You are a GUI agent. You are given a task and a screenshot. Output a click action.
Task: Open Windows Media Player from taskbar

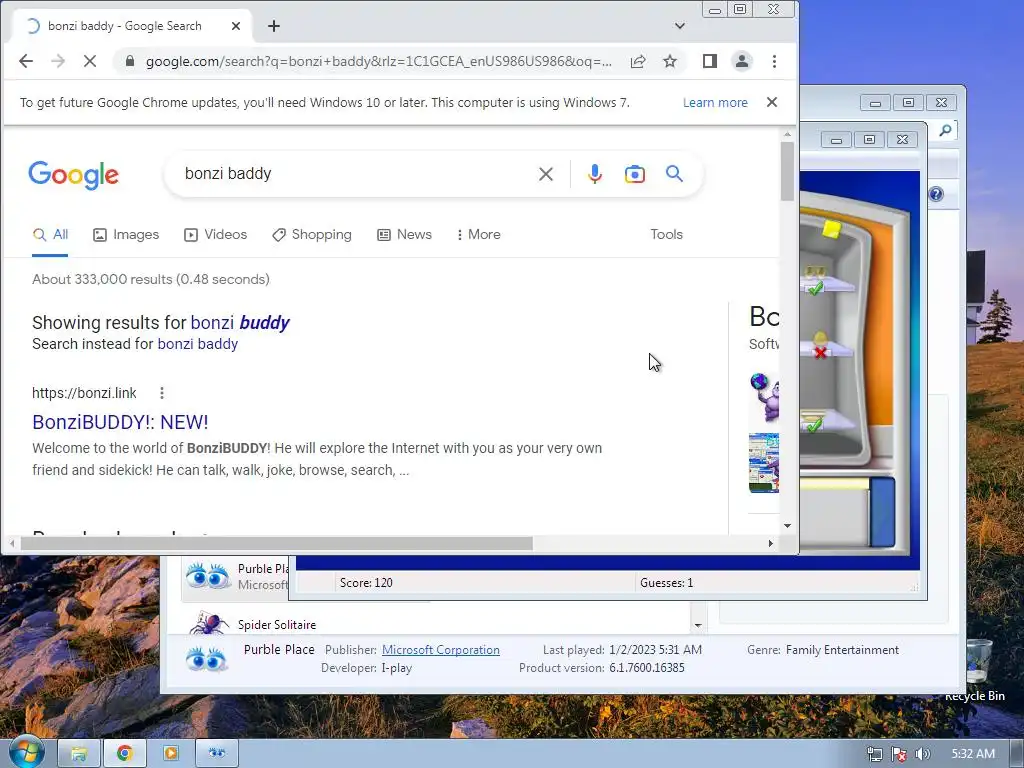[170, 754]
